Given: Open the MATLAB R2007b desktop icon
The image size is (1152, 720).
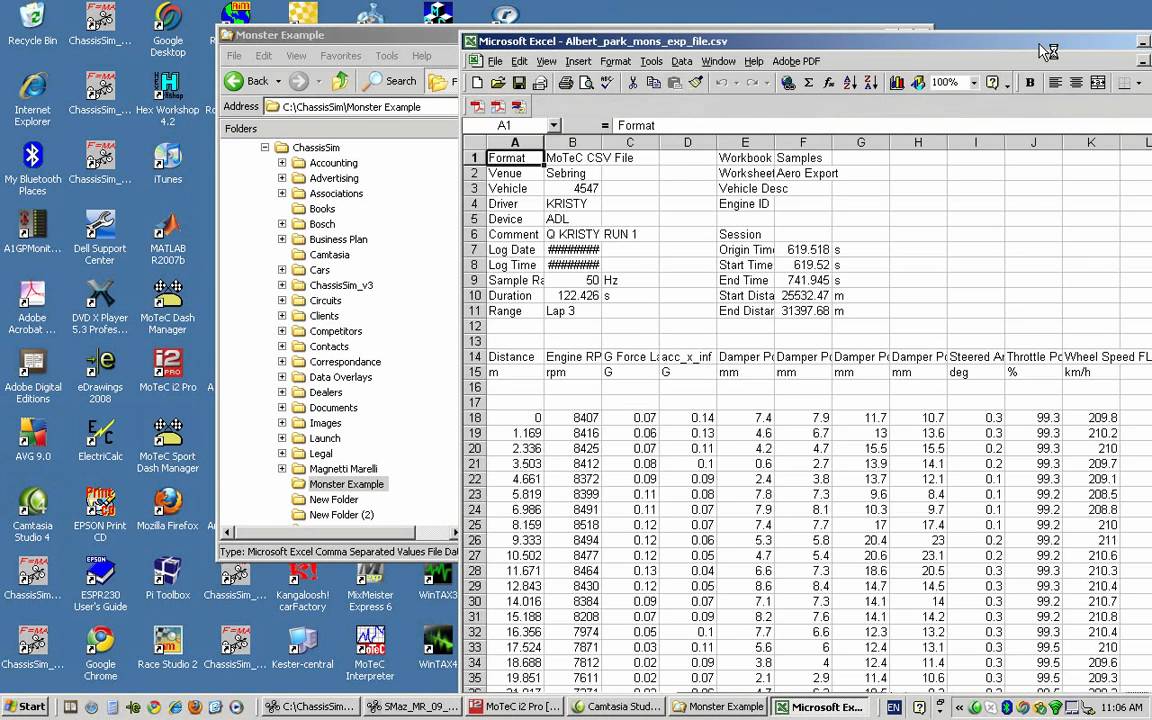Looking at the screenshot, I should 168,240.
